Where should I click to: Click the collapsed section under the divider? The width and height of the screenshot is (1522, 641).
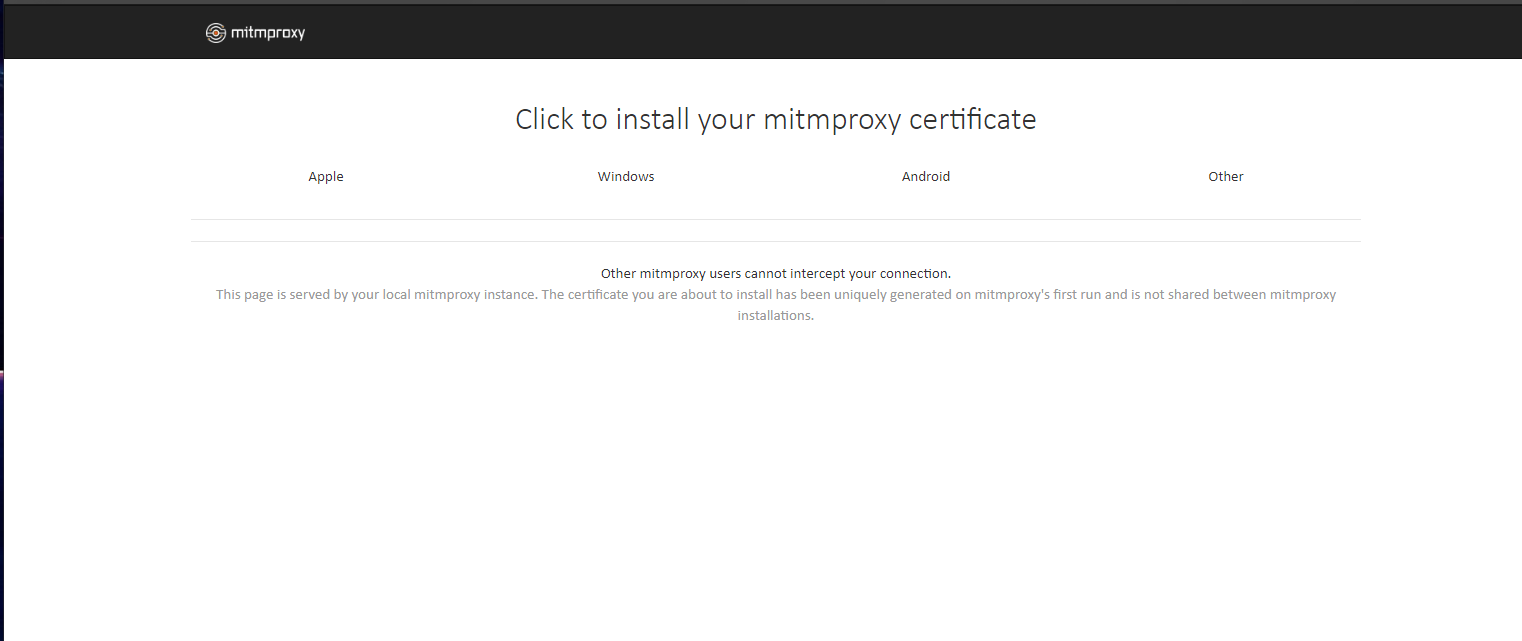[776, 230]
